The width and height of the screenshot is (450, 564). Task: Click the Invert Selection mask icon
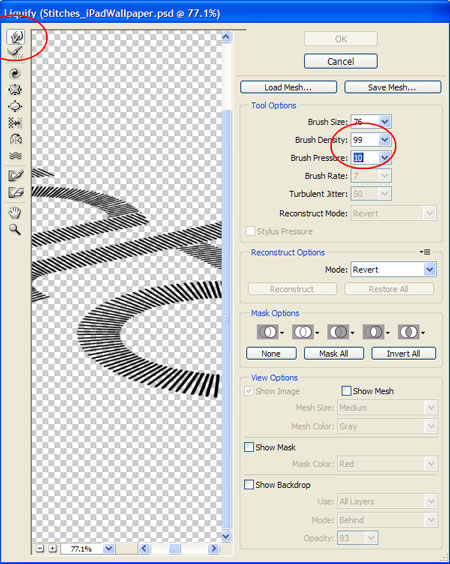point(409,332)
